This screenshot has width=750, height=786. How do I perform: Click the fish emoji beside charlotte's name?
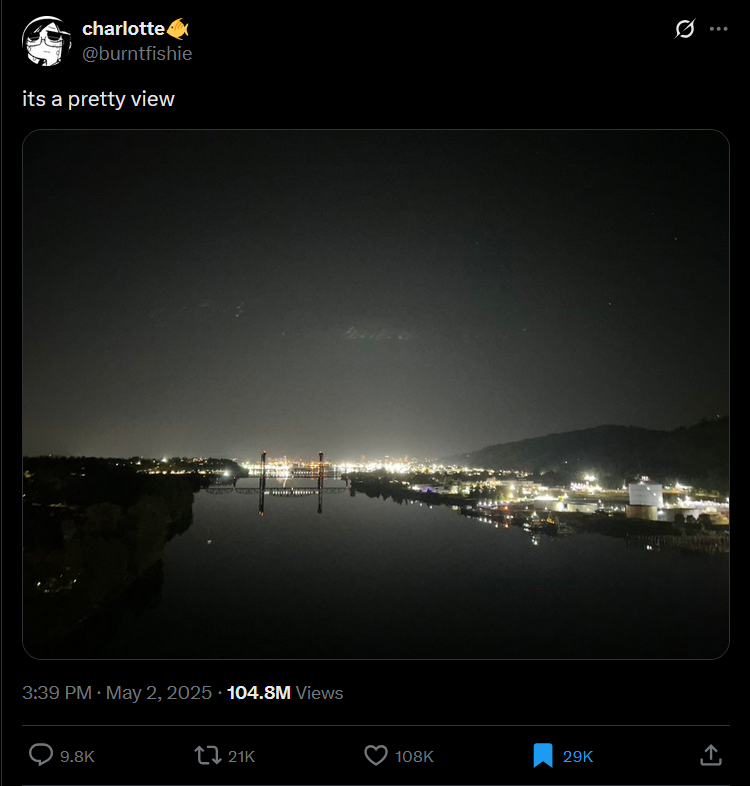tap(178, 29)
